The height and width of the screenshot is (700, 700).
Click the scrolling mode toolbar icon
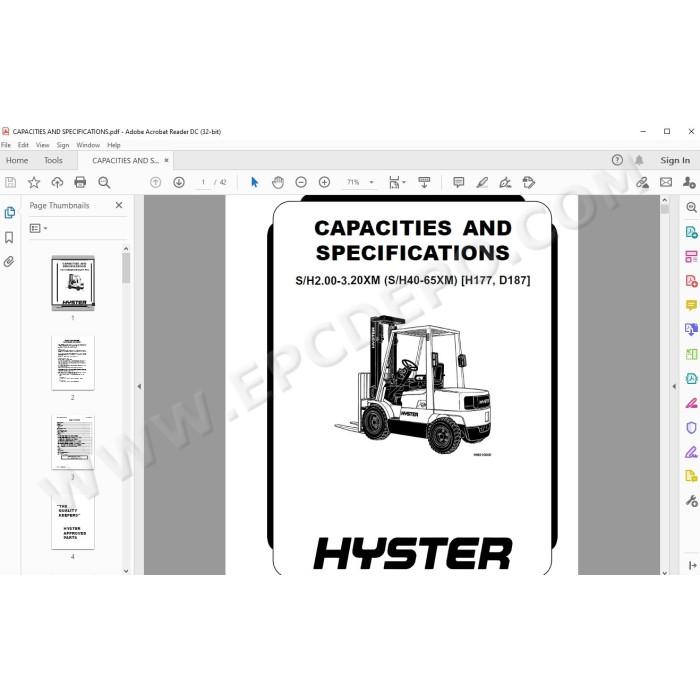click(x=424, y=182)
